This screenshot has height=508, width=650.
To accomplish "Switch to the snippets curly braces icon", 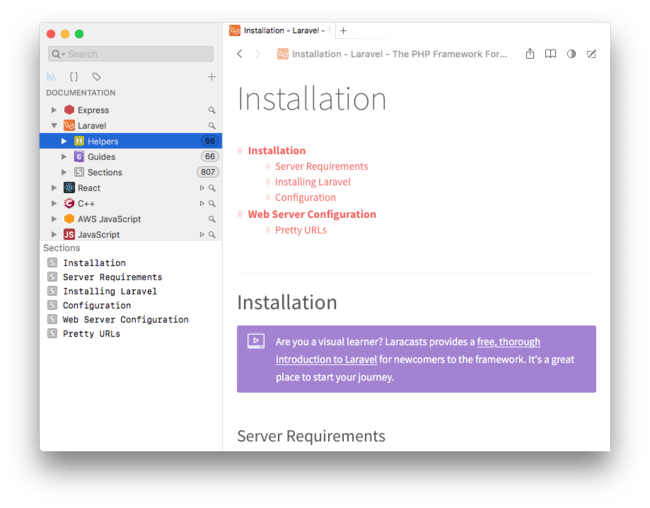I will [74, 77].
